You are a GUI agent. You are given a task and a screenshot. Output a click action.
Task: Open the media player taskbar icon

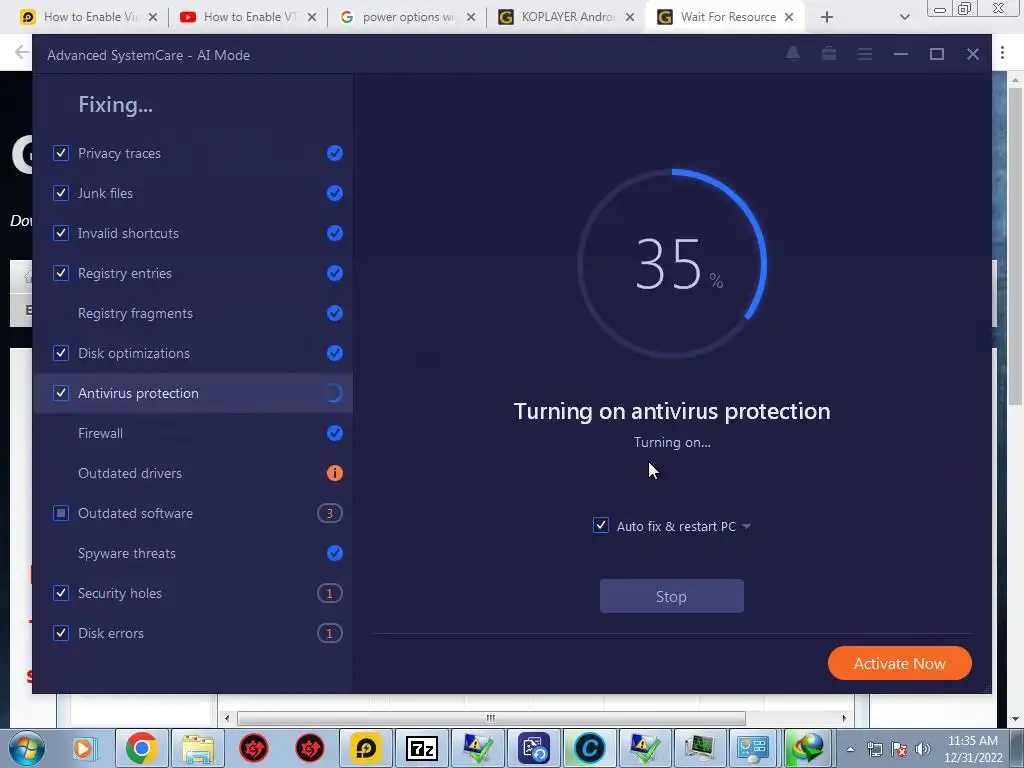pyautogui.click(x=84, y=748)
